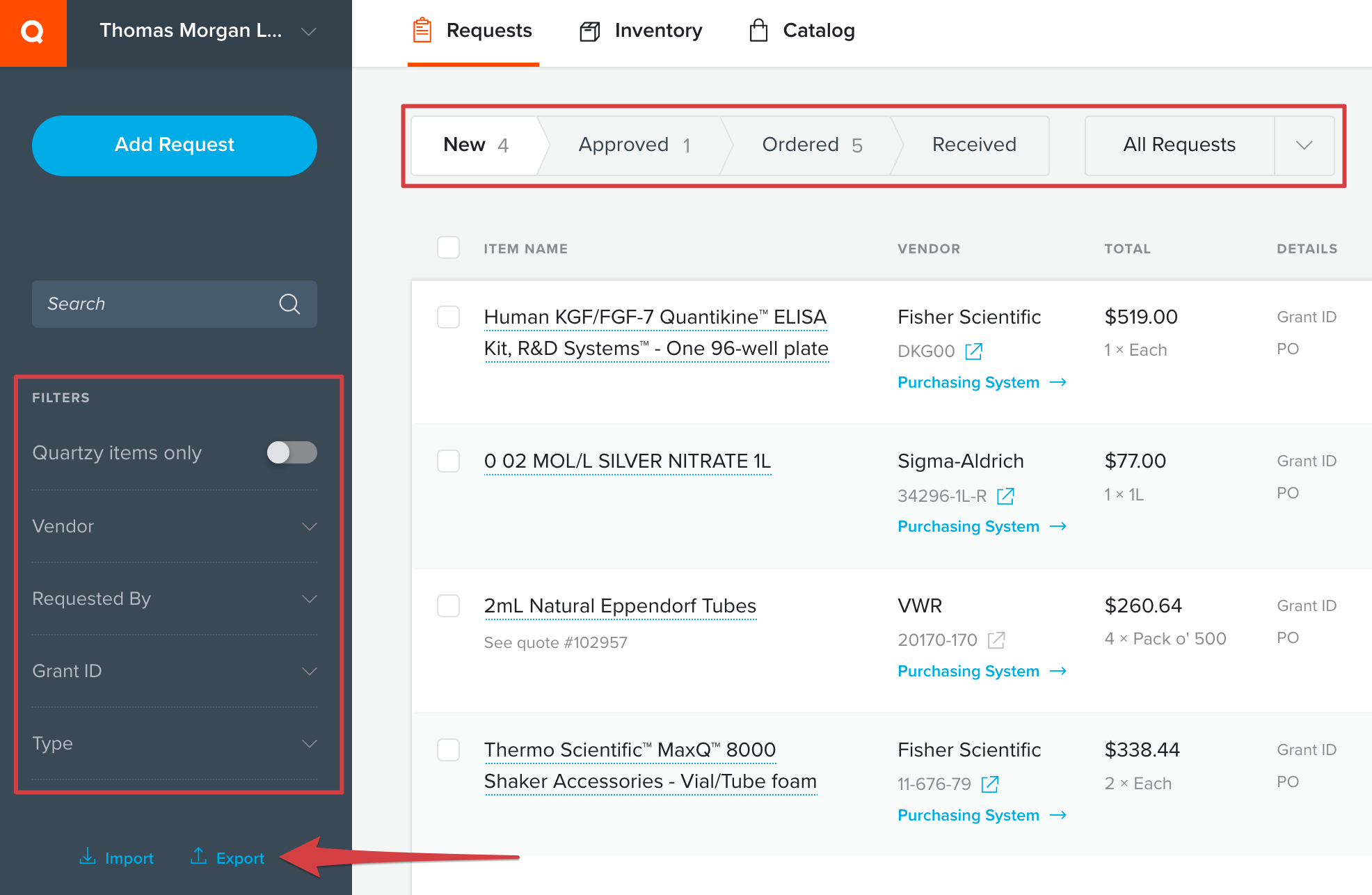Click the search magnifier icon
Image resolution: width=1372 pixels, height=895 pixels.
point(289,304)
